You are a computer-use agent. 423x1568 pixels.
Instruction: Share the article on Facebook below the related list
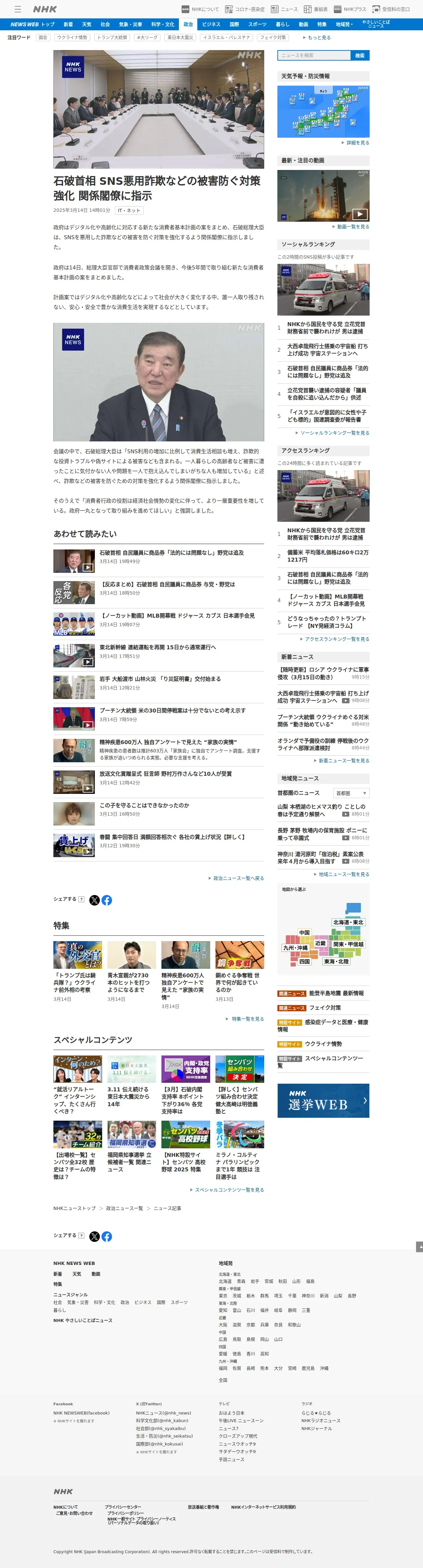(x=106, y=900)
